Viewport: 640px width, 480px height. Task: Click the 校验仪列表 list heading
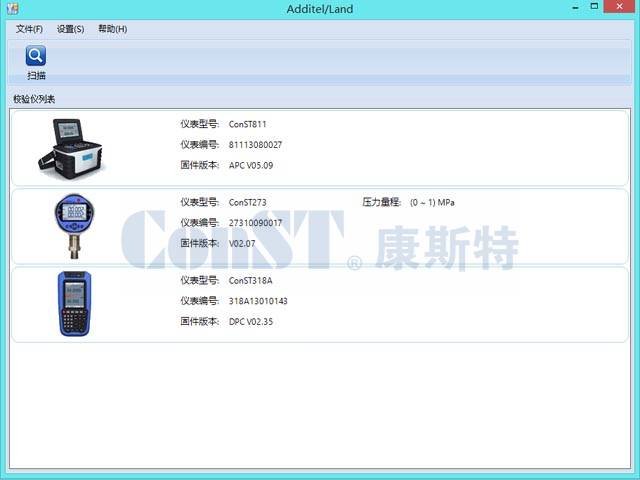coord(34,99)
